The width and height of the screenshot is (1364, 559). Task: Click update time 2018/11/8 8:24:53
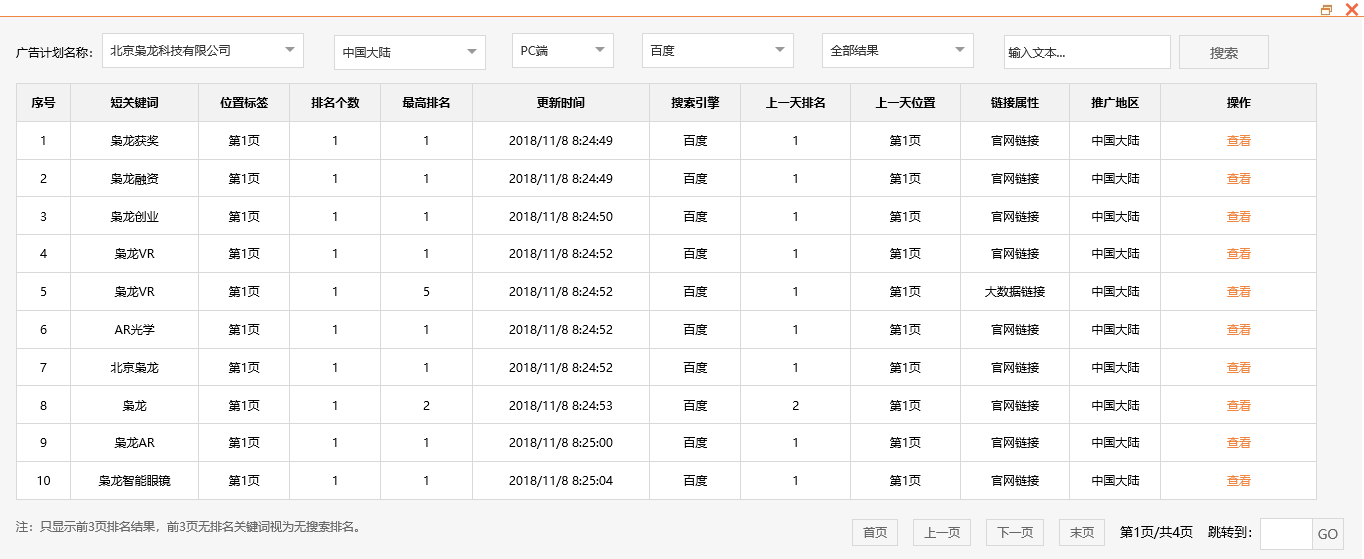pyautogui.click(x=561, y=406)
